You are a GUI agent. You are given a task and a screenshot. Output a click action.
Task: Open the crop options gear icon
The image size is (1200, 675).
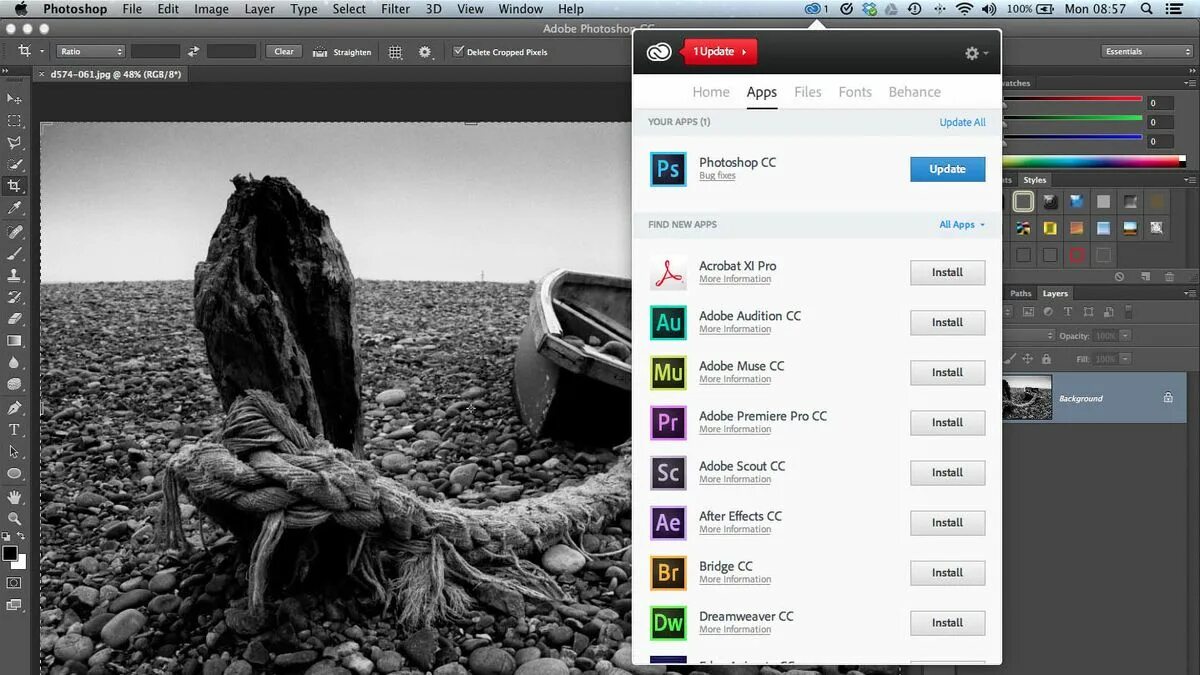click(x=425, y=51)
